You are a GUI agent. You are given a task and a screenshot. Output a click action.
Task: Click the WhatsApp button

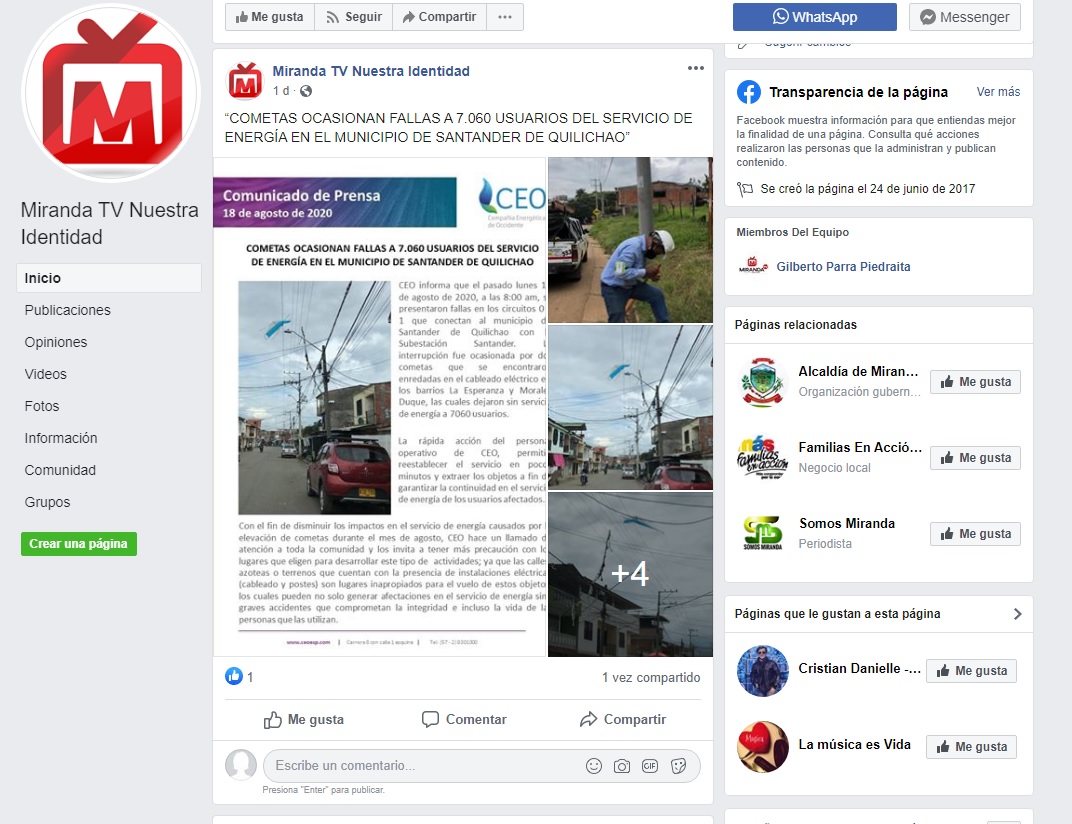point(814,17)
